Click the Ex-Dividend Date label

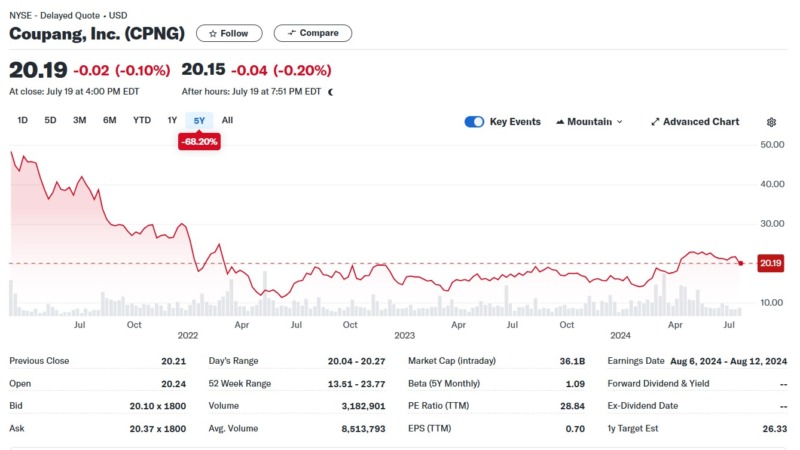[642, 406]
